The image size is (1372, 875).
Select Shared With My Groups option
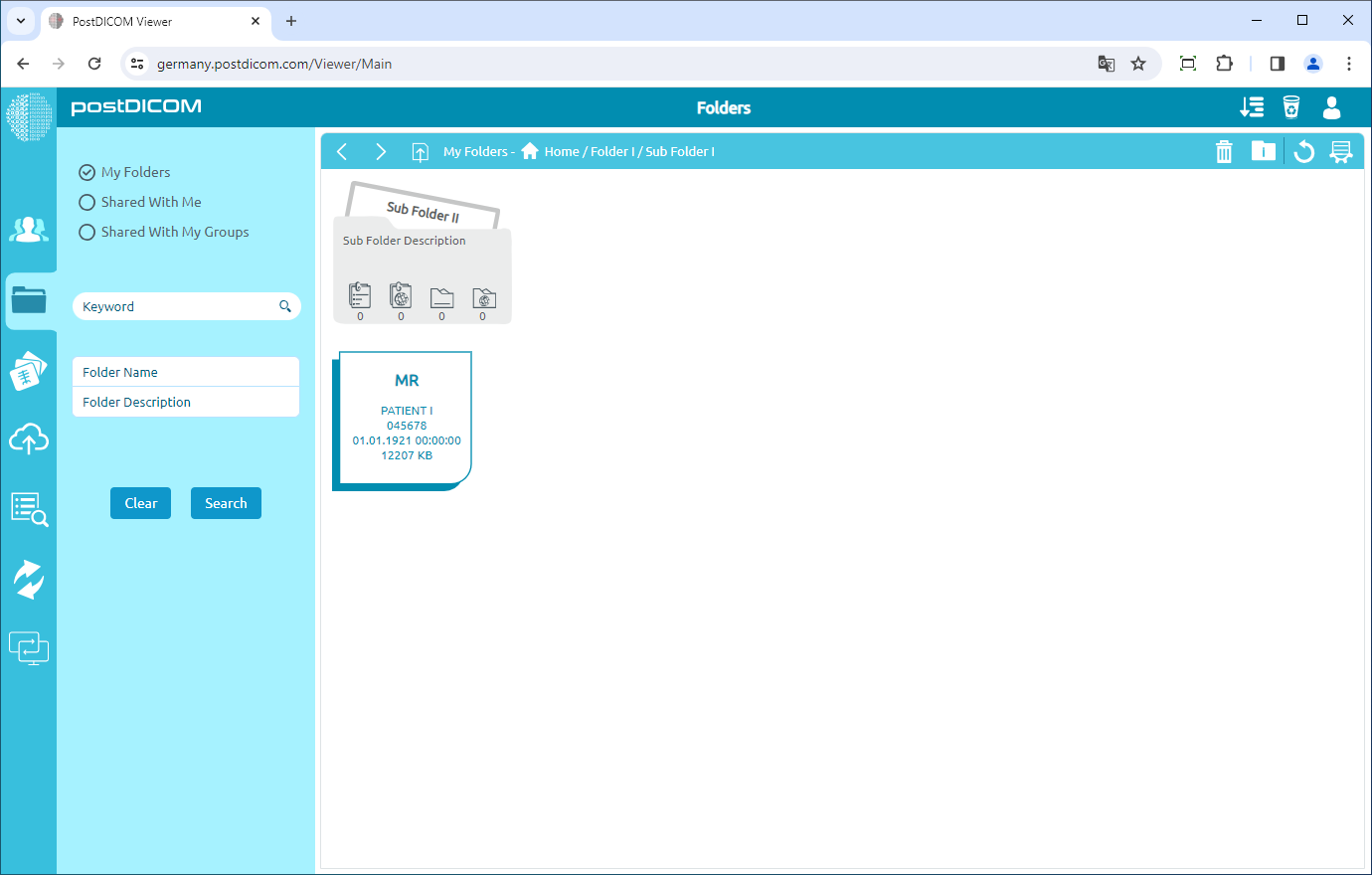tap(86, 232)
